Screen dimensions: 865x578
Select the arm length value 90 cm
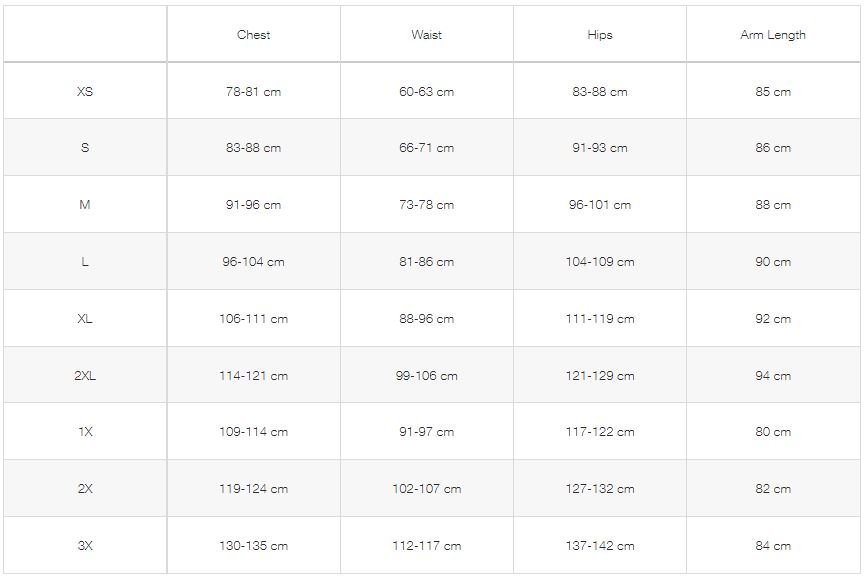[773, 261]
